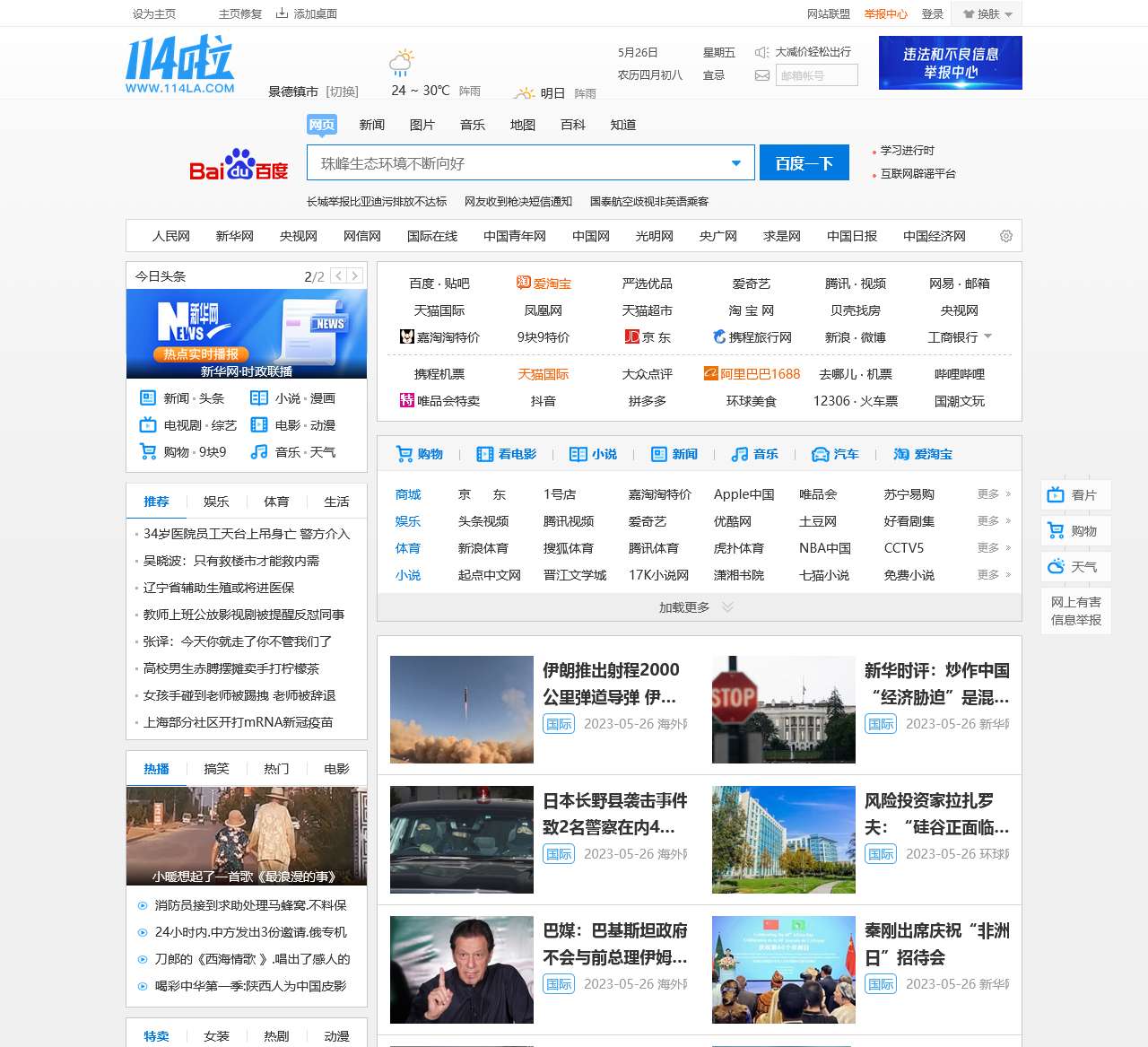Screen dimensions: 1148x1047
Task: Open 12306·火车票 link
Action: click(x=856, y=401)
